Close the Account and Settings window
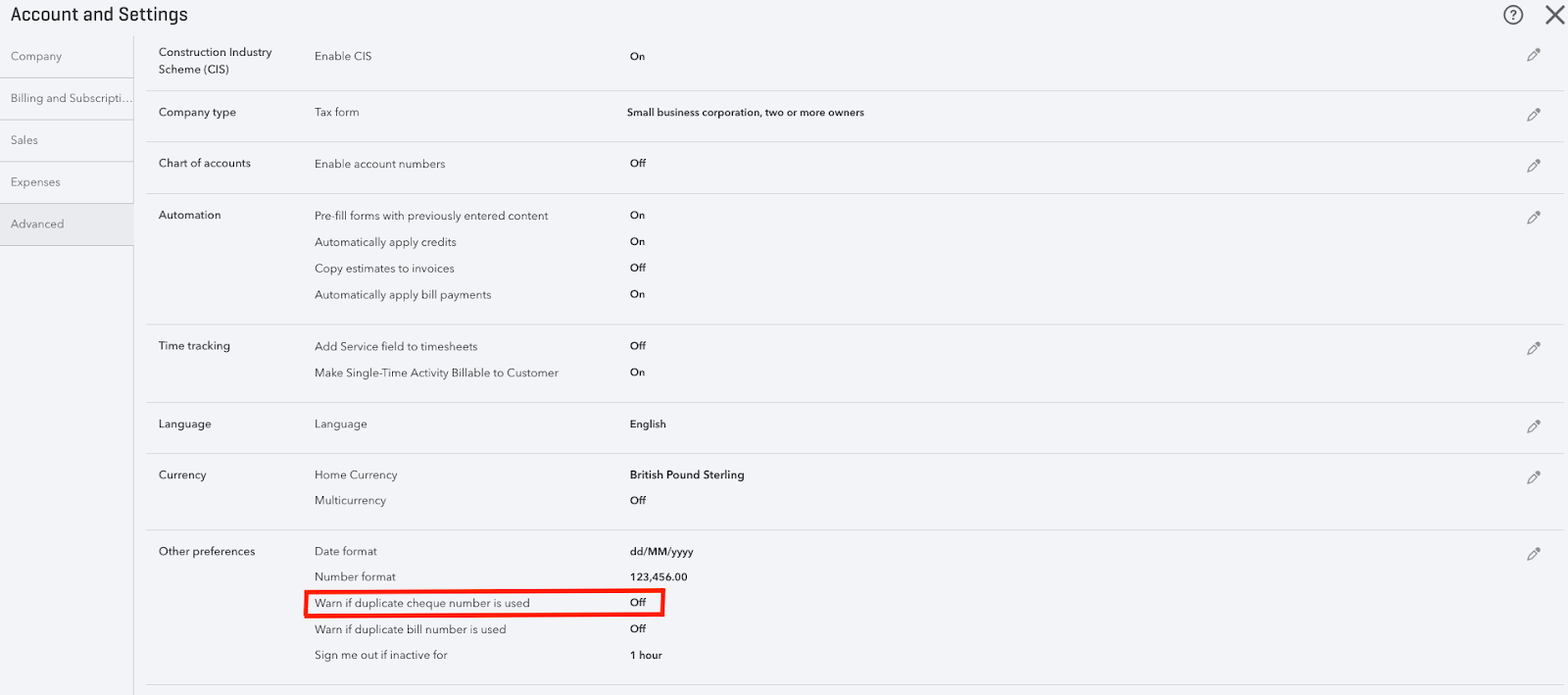This screenshot has height=695, width=1568. pyautogui.click(x=1554, y=15)
